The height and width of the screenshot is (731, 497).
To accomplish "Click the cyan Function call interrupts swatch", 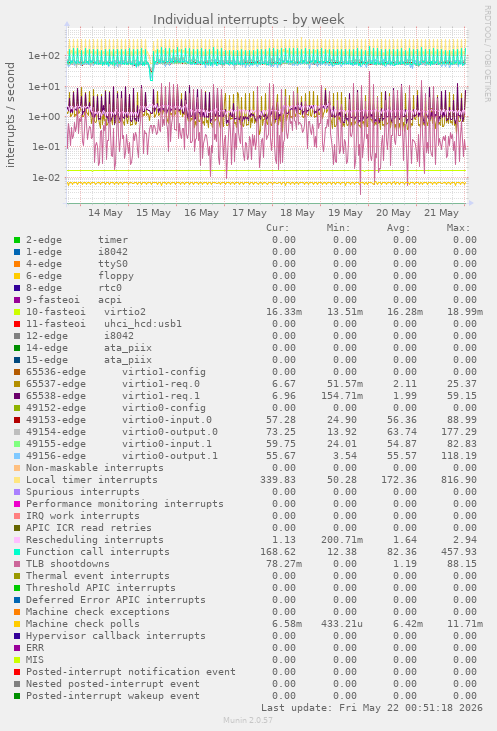I will click(17, 552).
